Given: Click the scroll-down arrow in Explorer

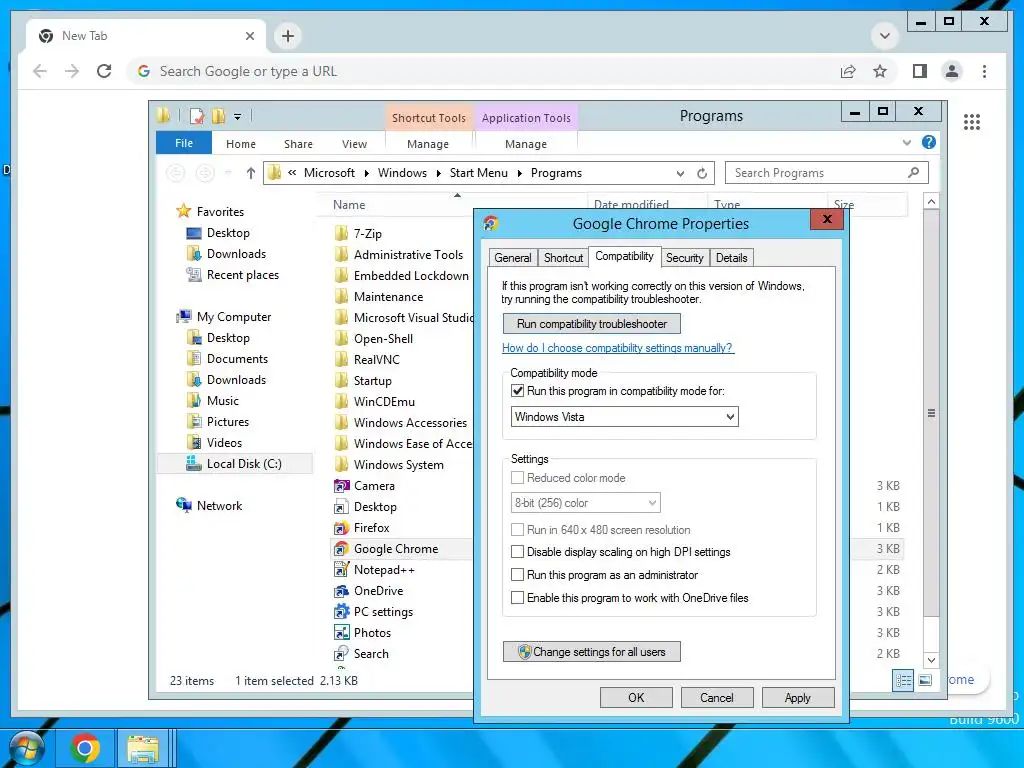Looking at the screenshot, I should [x=931, y=660].
